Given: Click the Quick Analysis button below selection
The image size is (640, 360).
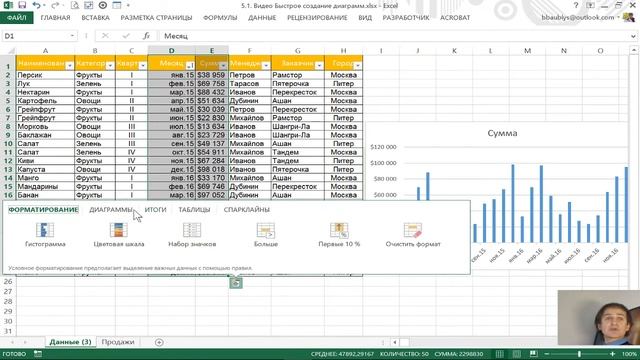Looking at the screenshot, I should [x=236, y=282].
